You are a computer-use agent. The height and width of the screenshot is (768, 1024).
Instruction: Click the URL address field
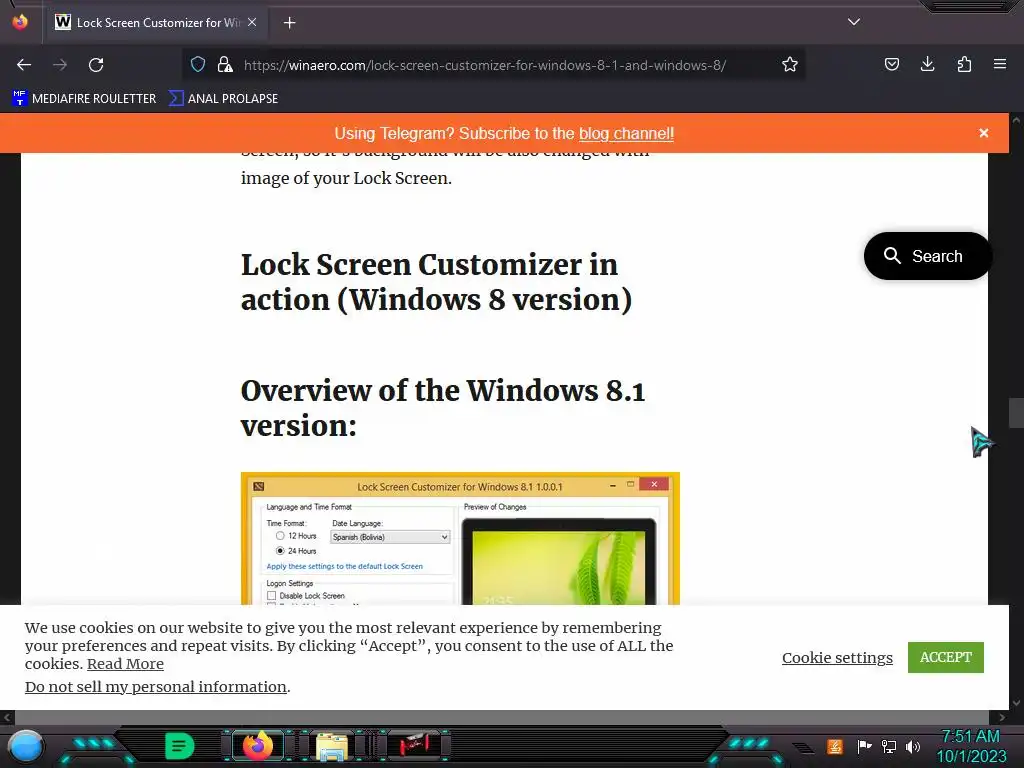(x=485, y=65)
